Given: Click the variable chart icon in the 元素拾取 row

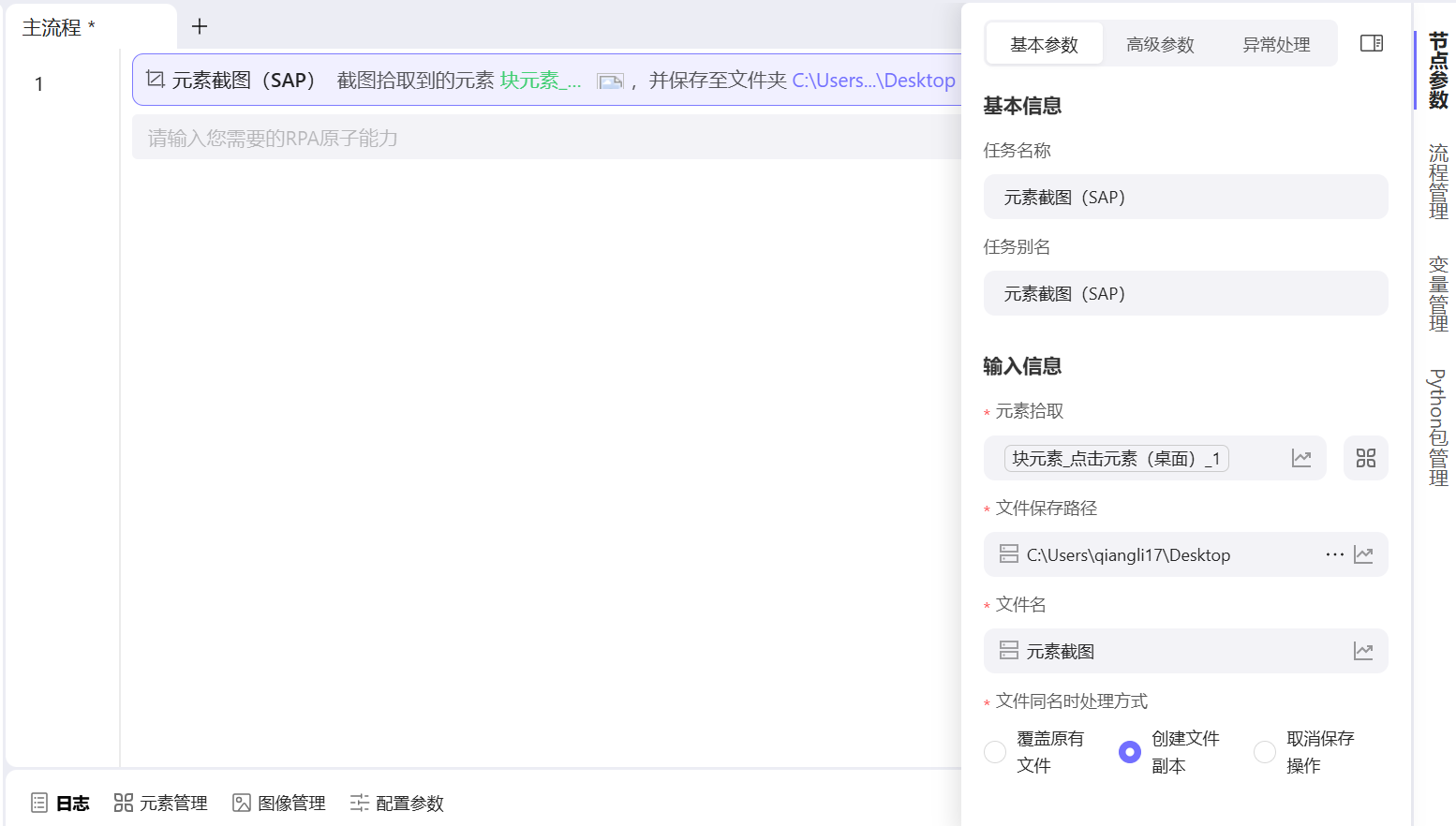Looking at the screenshot, I should click(x=1302, y=458).
